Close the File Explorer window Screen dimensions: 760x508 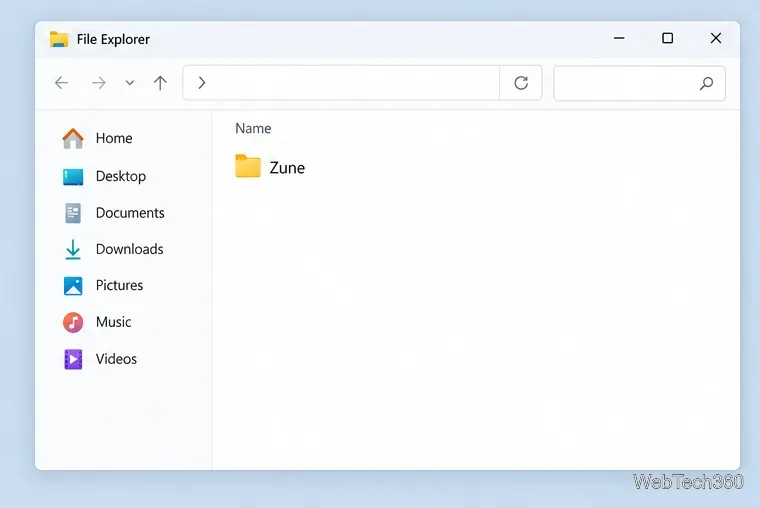716,38
